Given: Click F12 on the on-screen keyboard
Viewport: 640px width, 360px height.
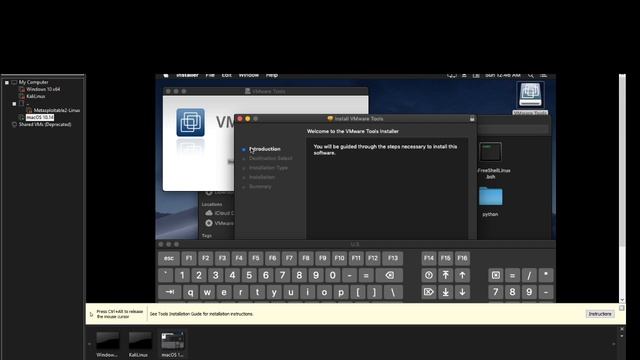Looking at the screenshot, I should point(373,258).
